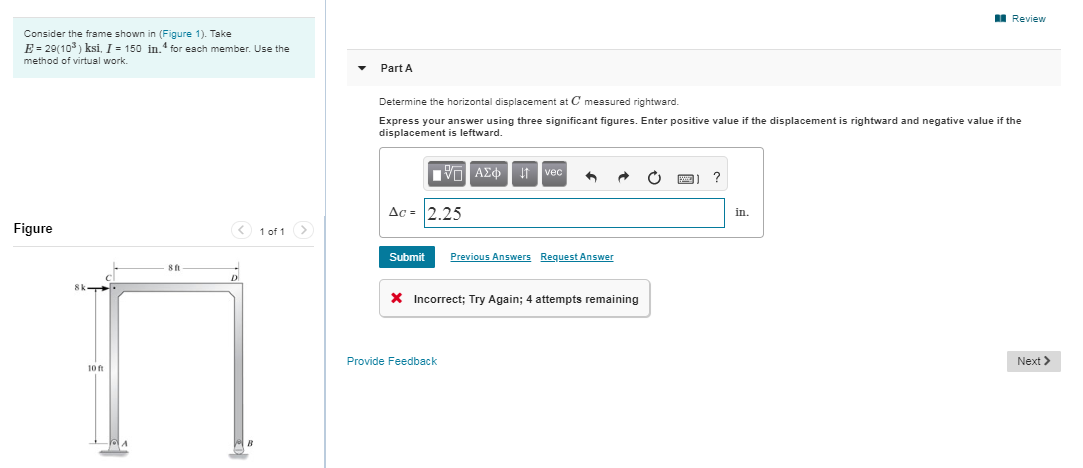This screenshot has width=1083, height=468.
Task: Click the 'Figure' panel heading
Action: (x=33, y=228)
